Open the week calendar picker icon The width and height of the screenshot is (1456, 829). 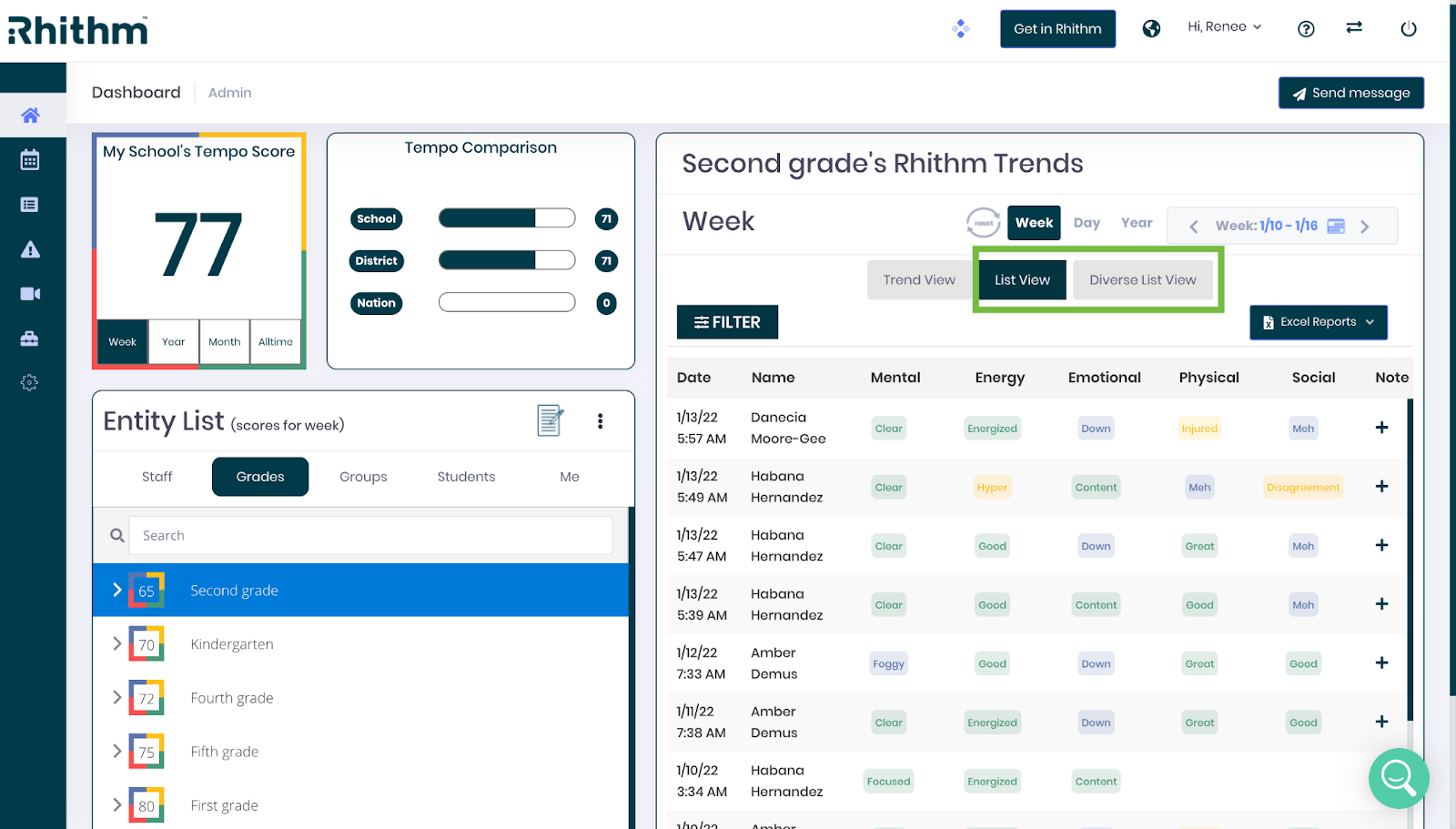1336,226
